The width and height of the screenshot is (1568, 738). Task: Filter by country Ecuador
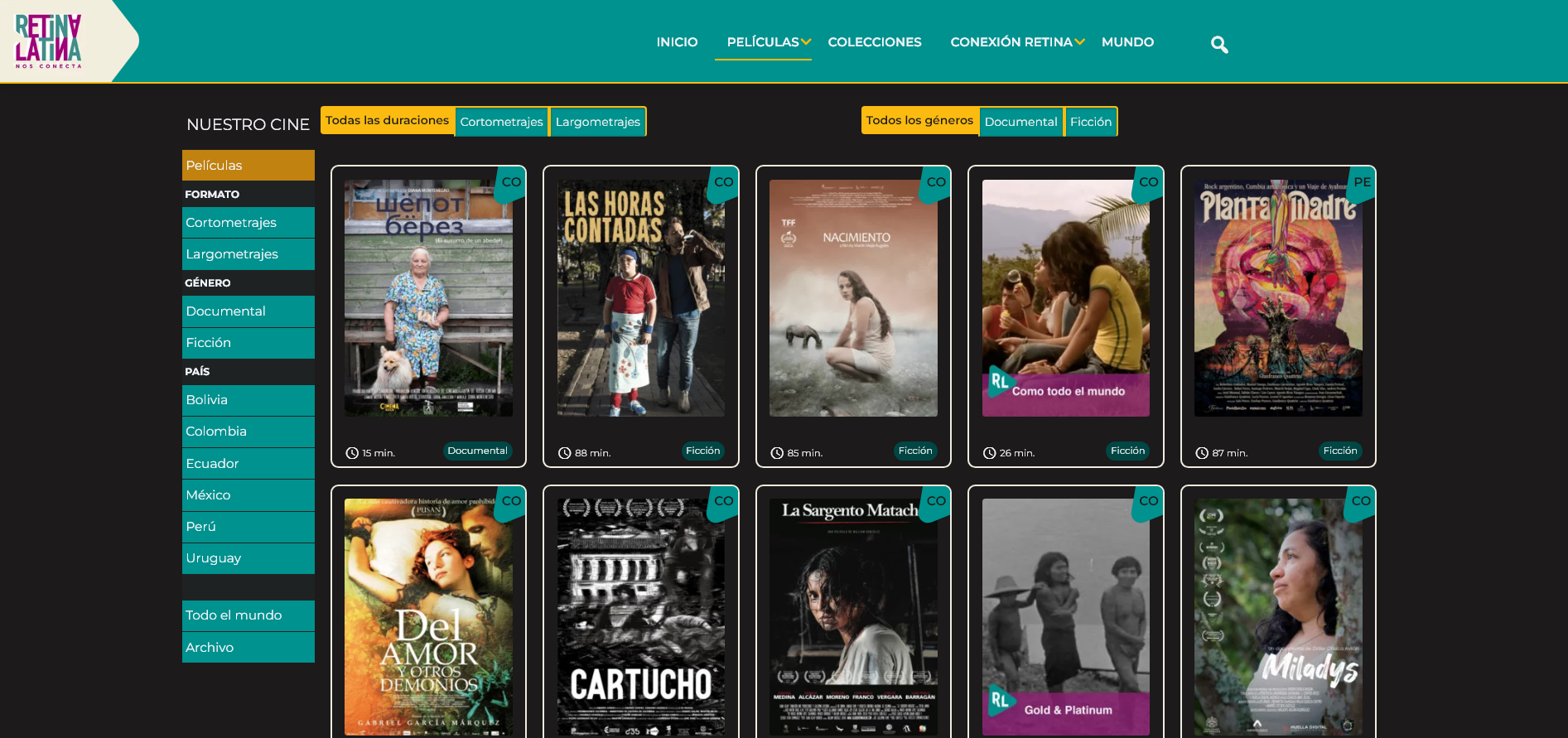coord(248,464)
